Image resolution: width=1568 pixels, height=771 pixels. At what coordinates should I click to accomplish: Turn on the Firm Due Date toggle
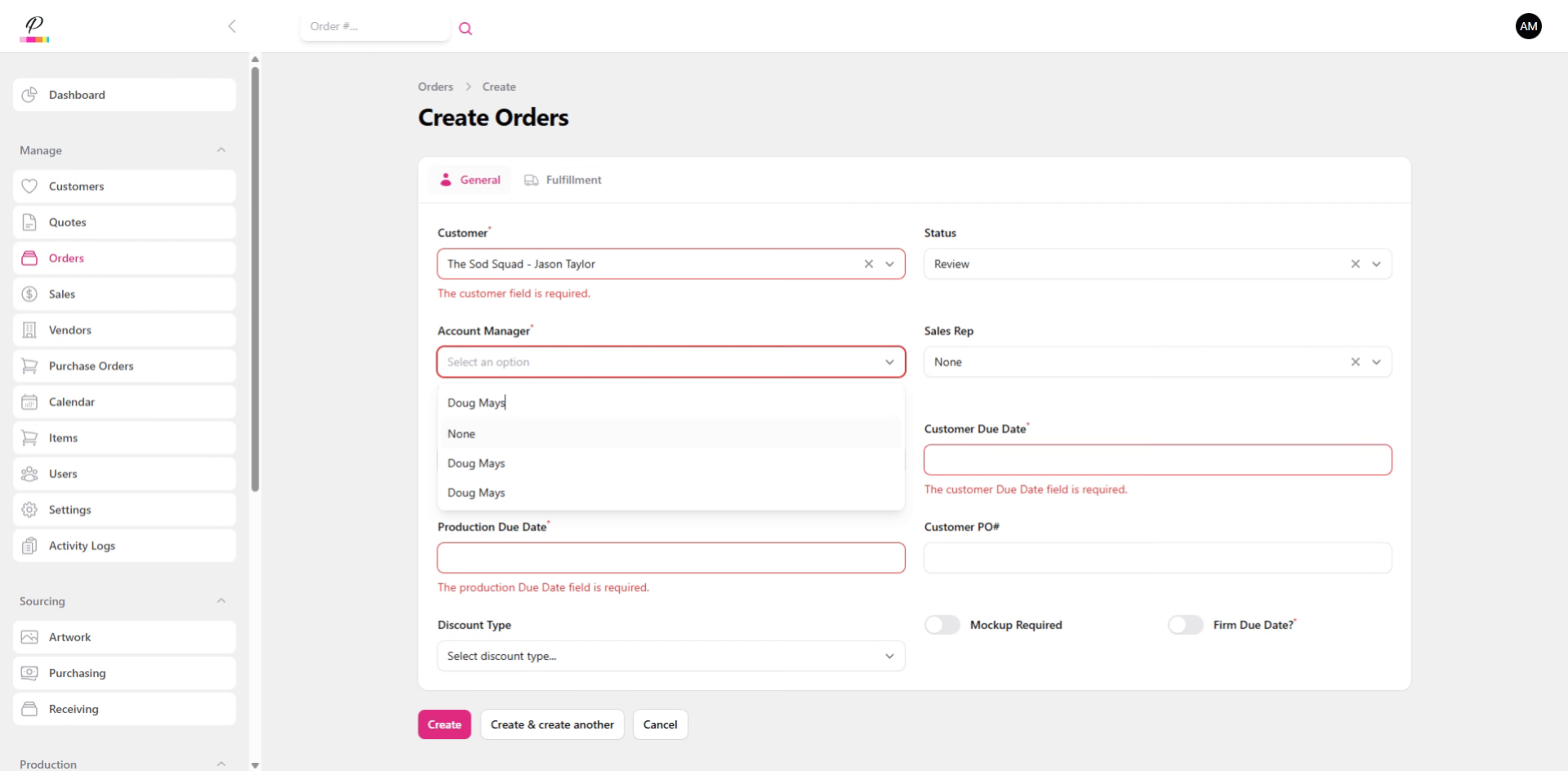1185,624
